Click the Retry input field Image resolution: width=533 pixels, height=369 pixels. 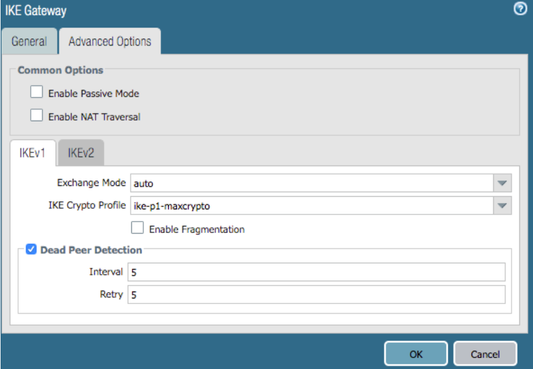[x=316, y=295]
